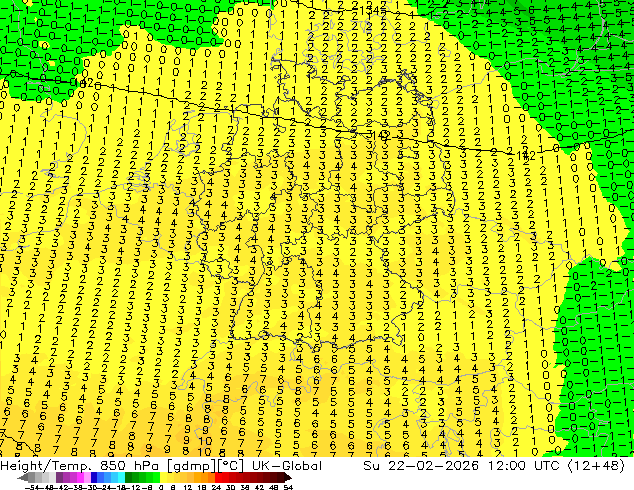Click the yellow 0 segment of the legend
Viewport: 634px width, 490px height.
click(x=163, y=477)
